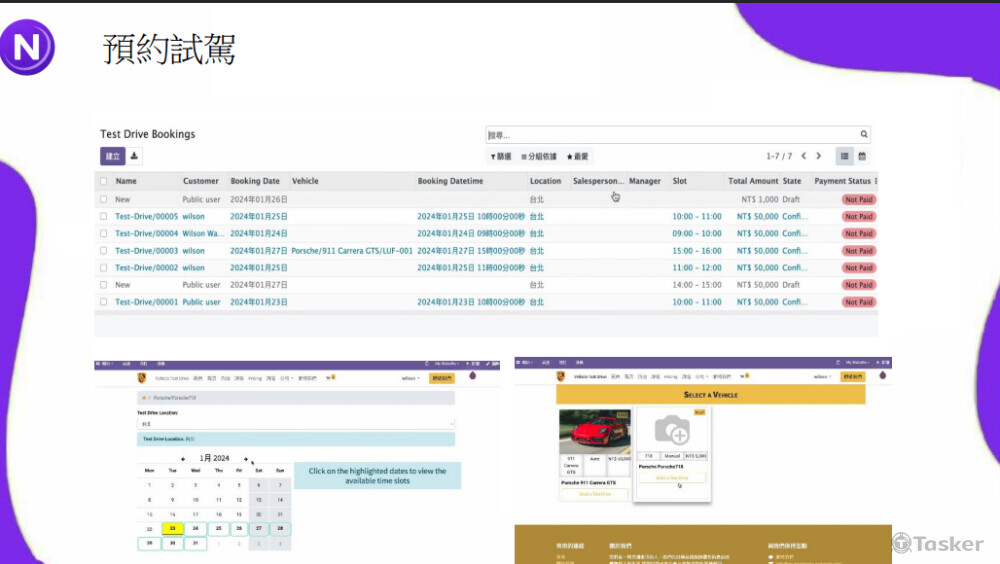Click slot 14:00 - 15:00 cell
Viewport: 1000px width, 564px height.
696,285
